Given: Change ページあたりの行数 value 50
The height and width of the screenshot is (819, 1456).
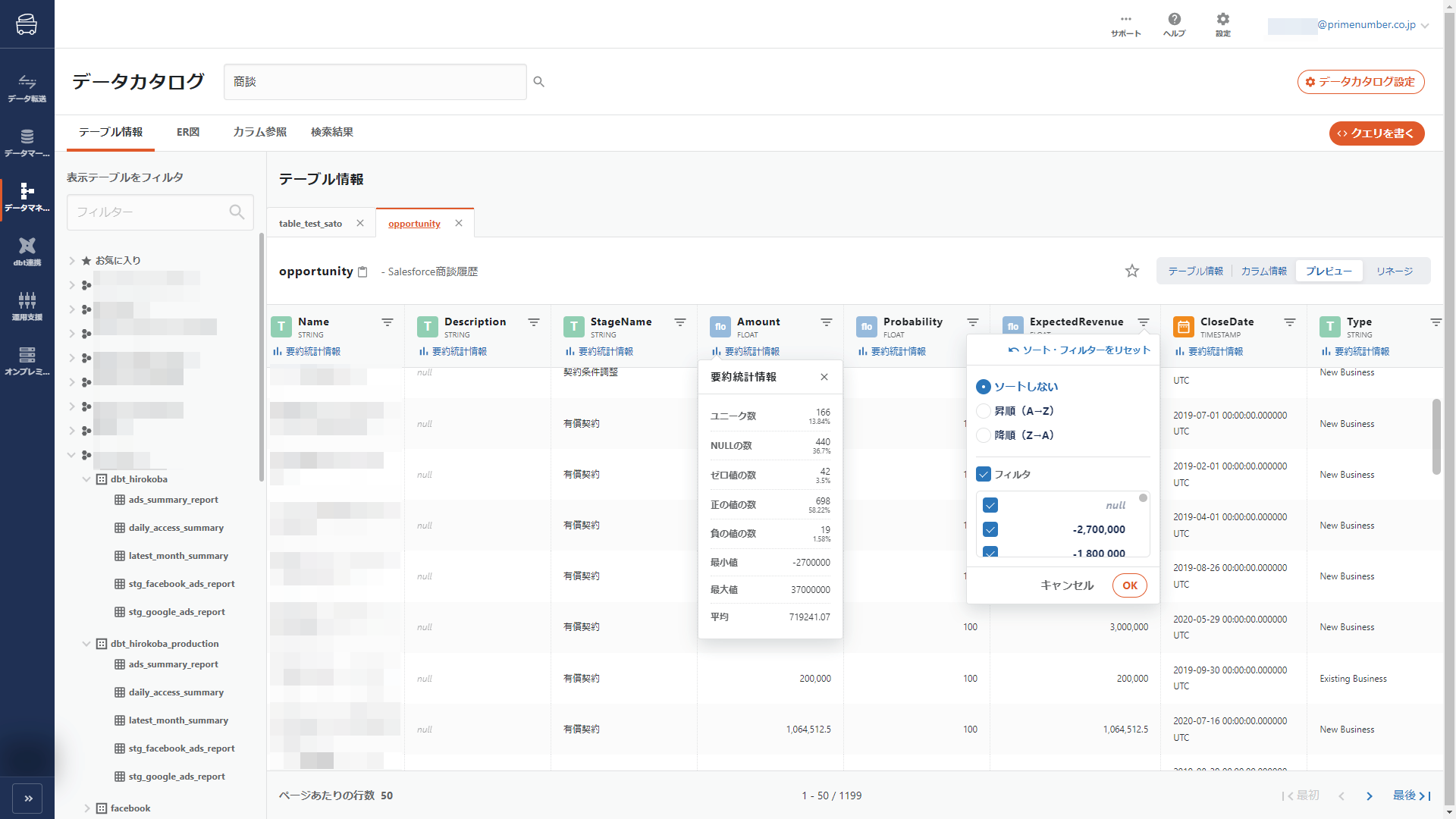Looking at the screenshot, I should (x=387, y=795).
